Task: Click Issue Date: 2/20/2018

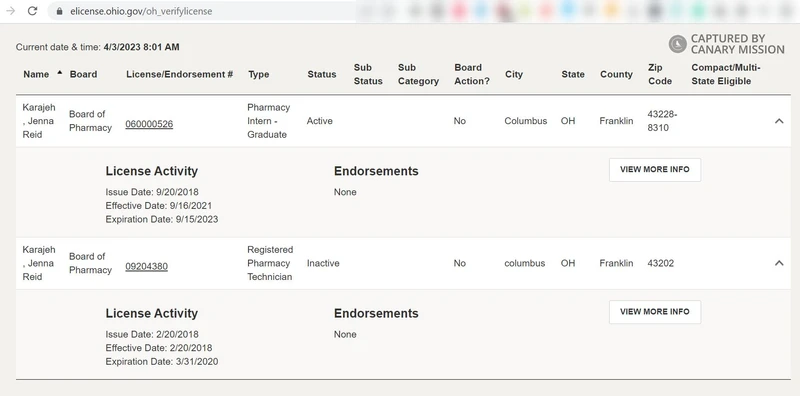Action: pos(152,334)
